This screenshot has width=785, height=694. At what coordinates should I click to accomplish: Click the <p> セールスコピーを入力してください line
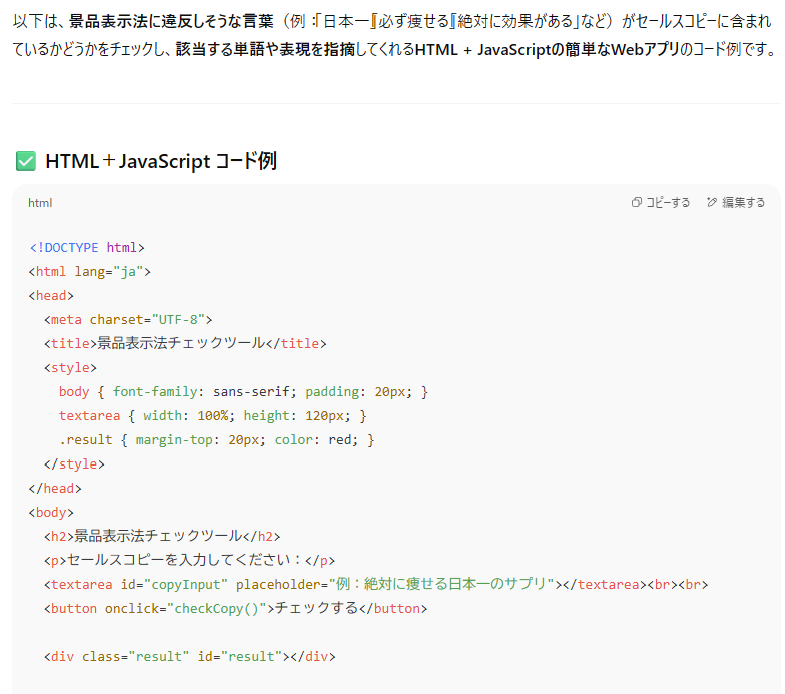(x=189, y=560)
